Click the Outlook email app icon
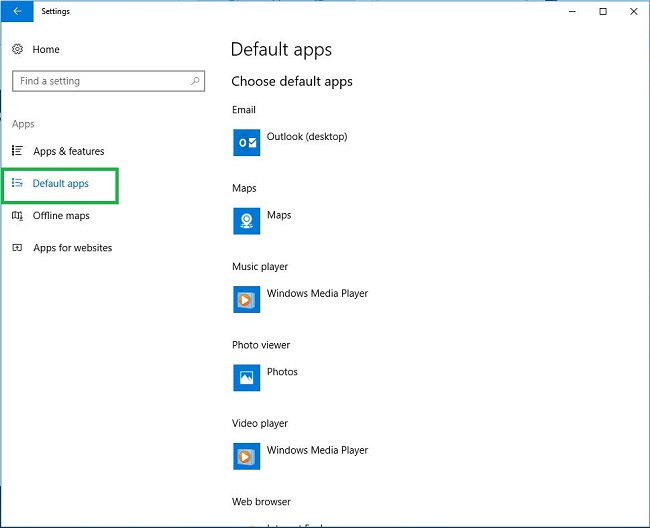The height and width of the screenshot is (528, 650). 246,142
